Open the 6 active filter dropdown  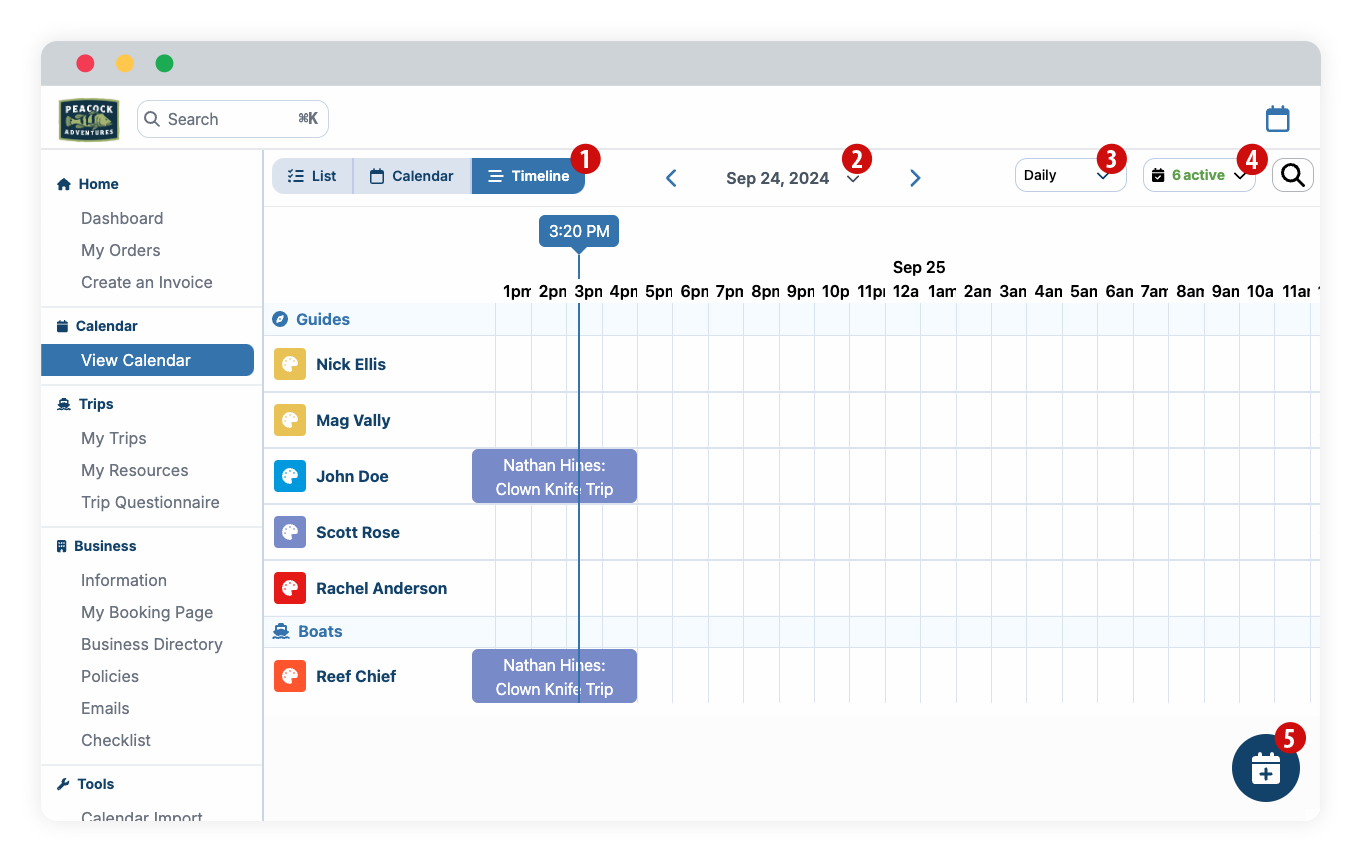click(x=1198, y=176)
